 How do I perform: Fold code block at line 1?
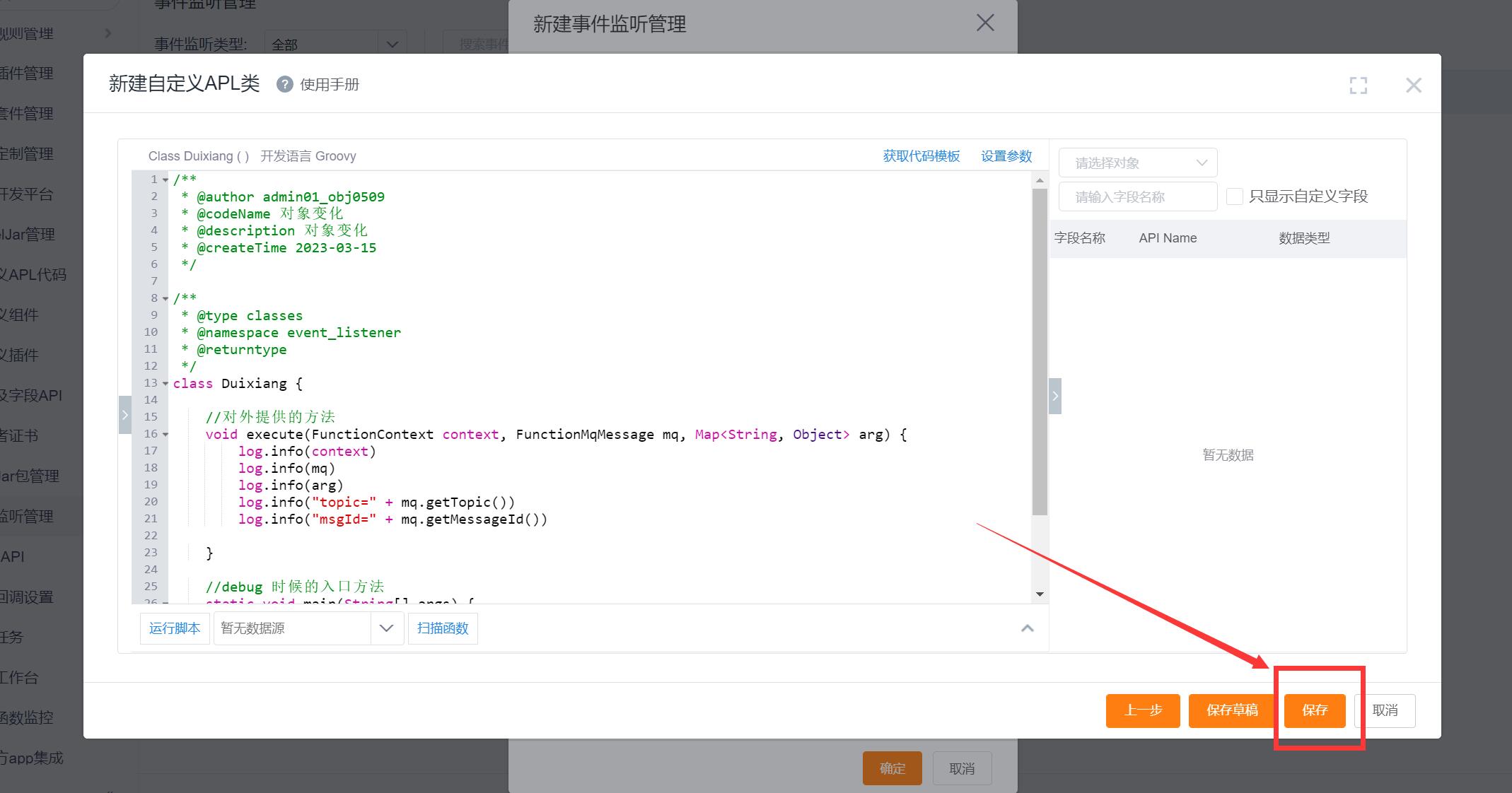[x=165, y=180]
